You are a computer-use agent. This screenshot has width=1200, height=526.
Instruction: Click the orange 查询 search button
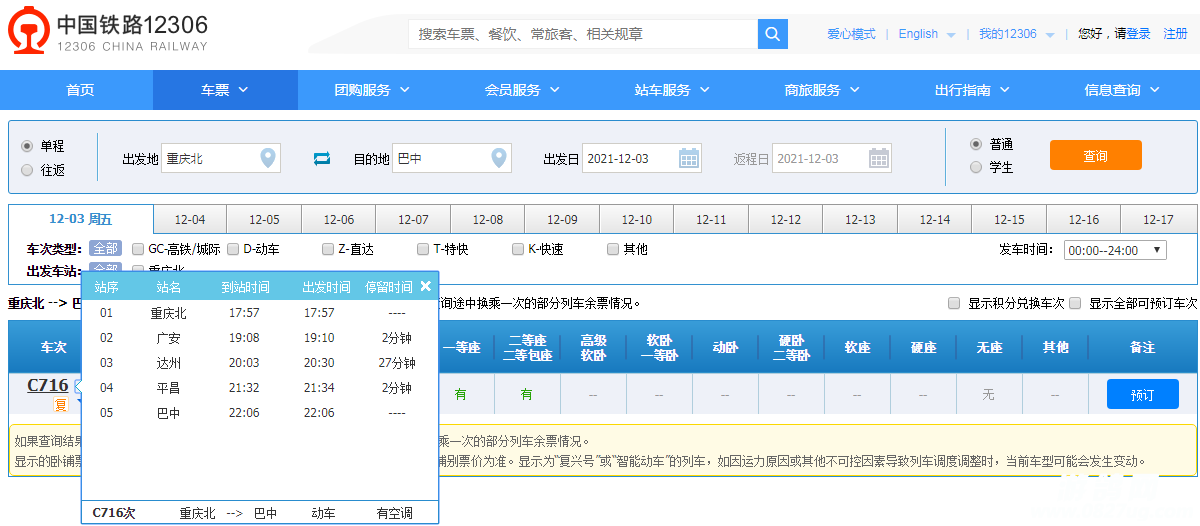1095,156
